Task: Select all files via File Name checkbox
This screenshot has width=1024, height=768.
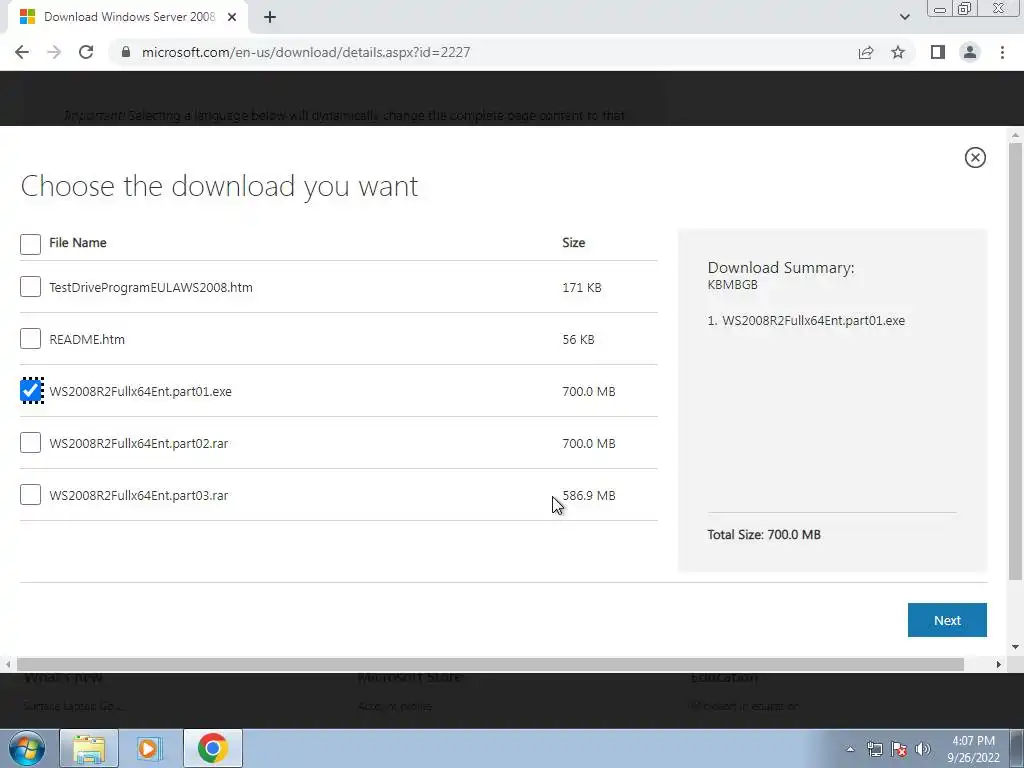Action: click(31, 244)
